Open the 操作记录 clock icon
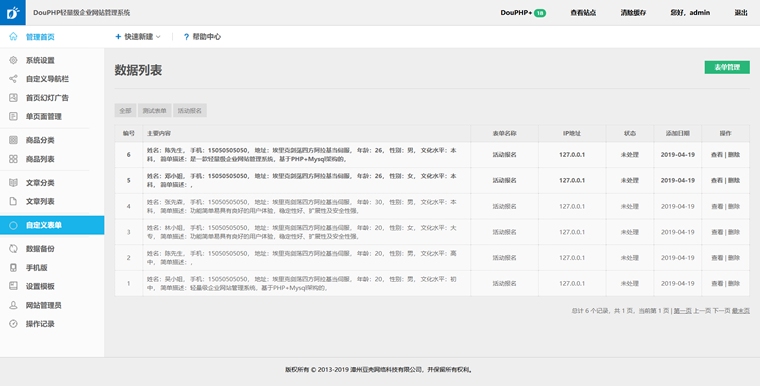This screenshot has width=760, height=386. coord(13,324)
